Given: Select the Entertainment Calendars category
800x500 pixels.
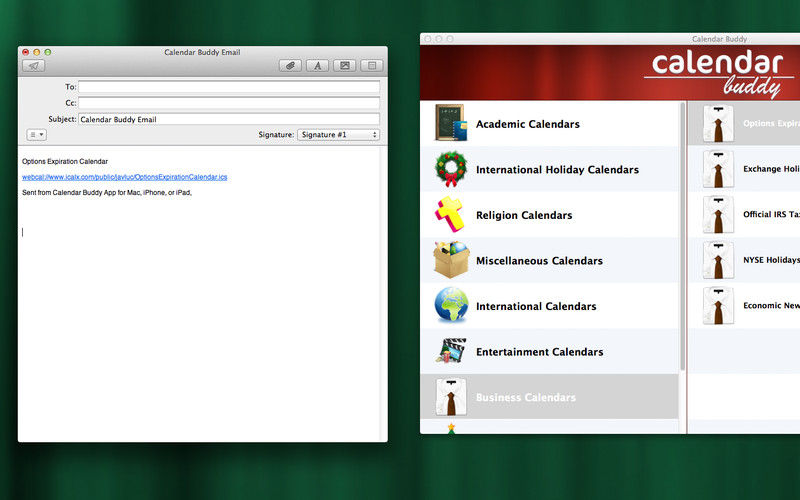Looking at the screenshot, I should [549, 352].
